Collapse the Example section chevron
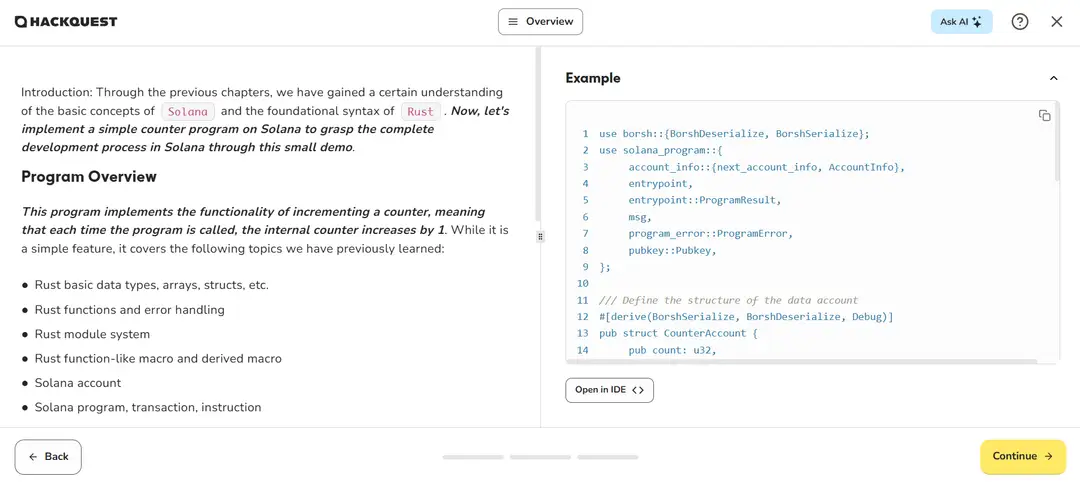The image size is (1080, 482). pyautogui.click(x=1053, y=78)
